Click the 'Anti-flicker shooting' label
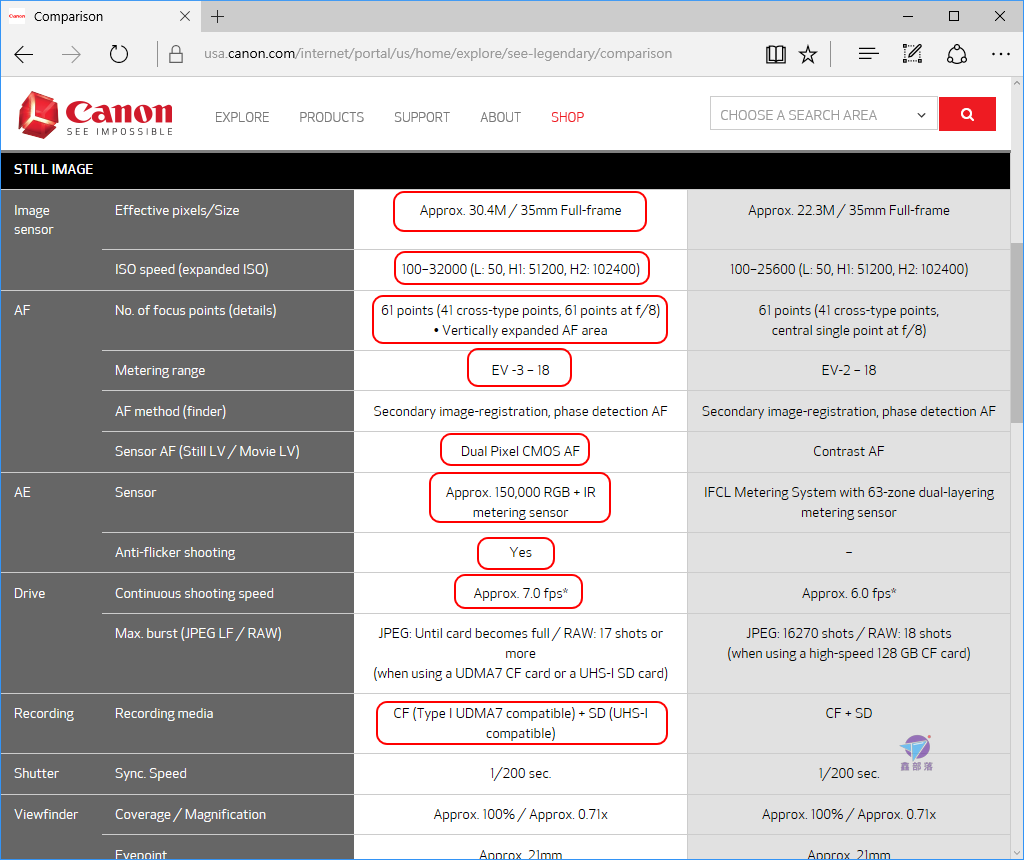This screenshot has width=1024, height=860. pyautogui.click(x=175, y=552)
